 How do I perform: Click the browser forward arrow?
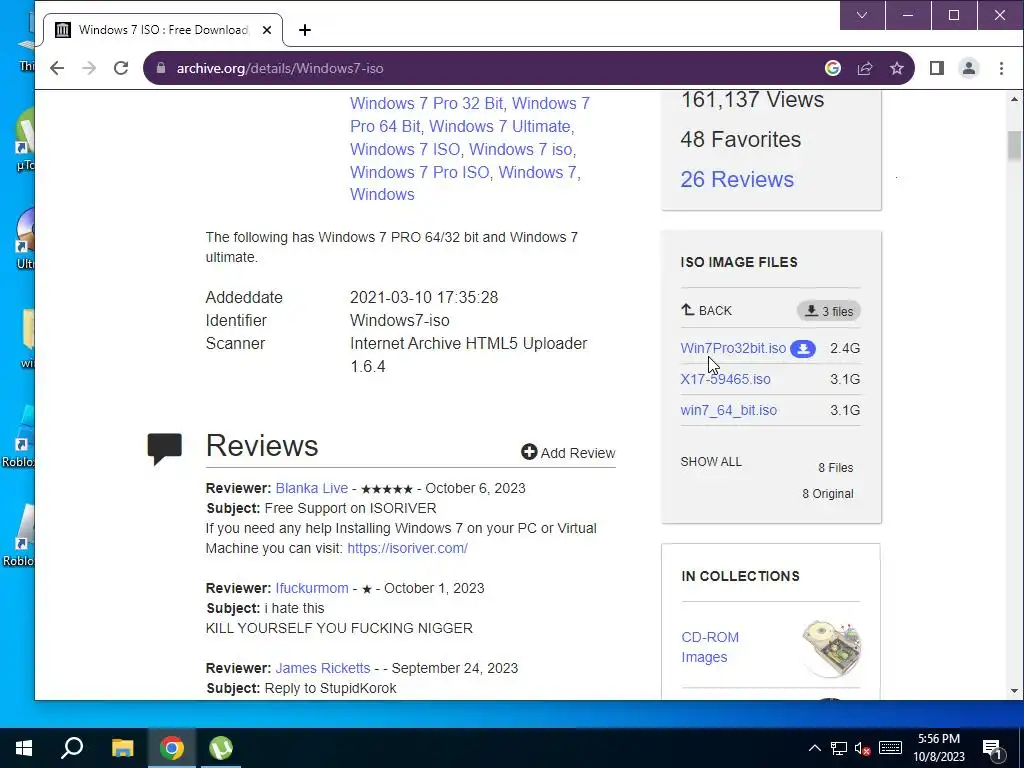pos(89,68)
